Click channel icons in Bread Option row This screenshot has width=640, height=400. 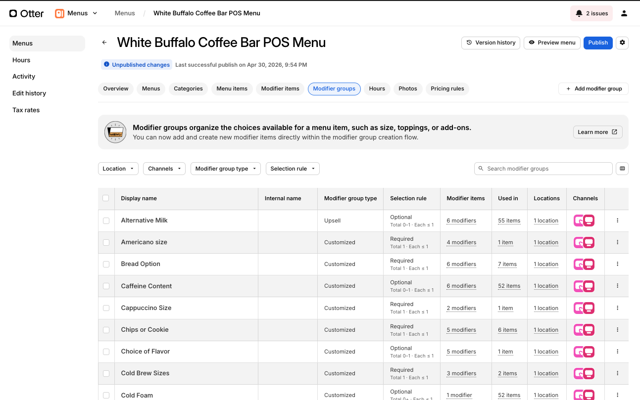tap(584, 264)
